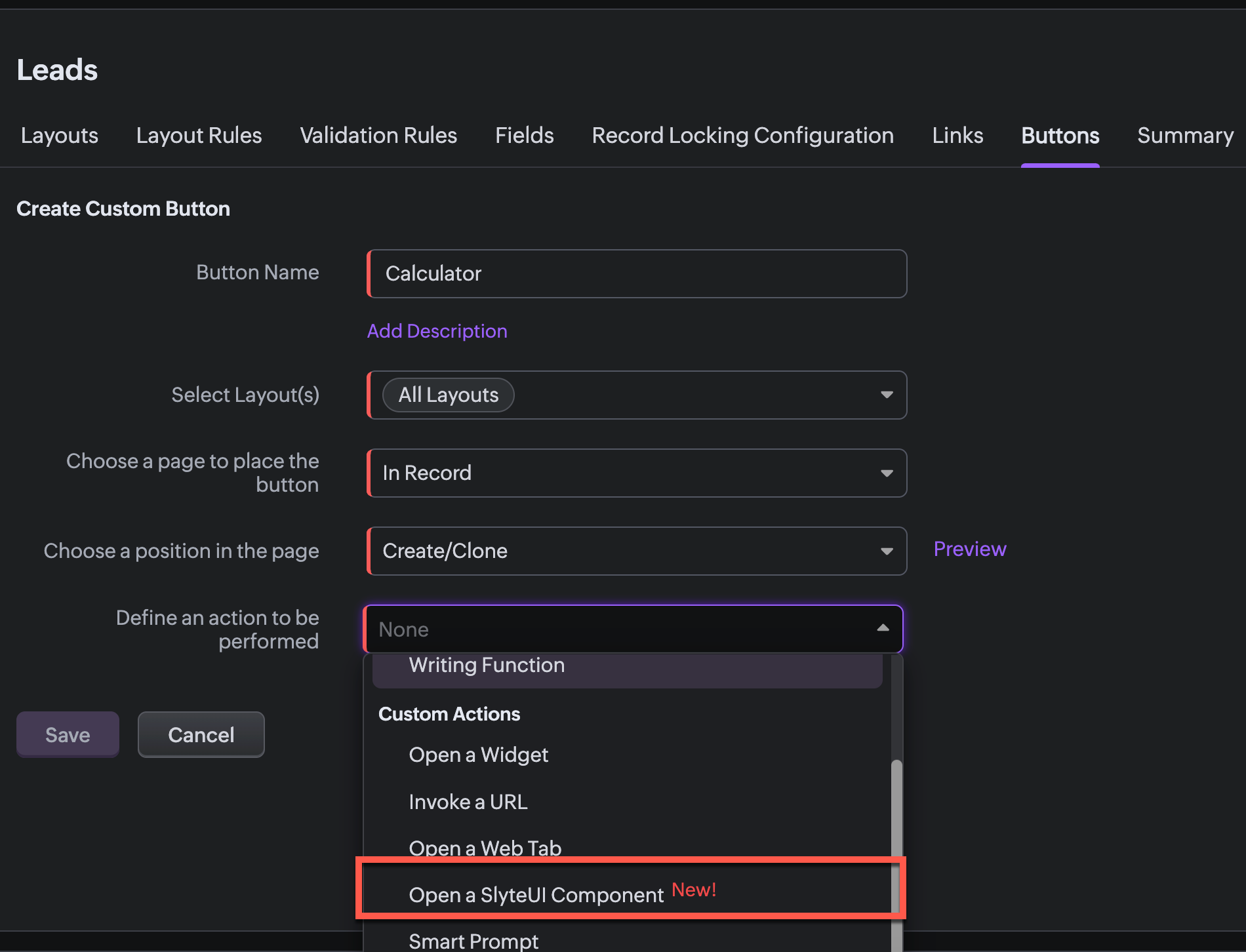Expand the Create/Clone position dropdown
Image resolution: width=1246 pixels, height=952 pixels.
[637, 551]
